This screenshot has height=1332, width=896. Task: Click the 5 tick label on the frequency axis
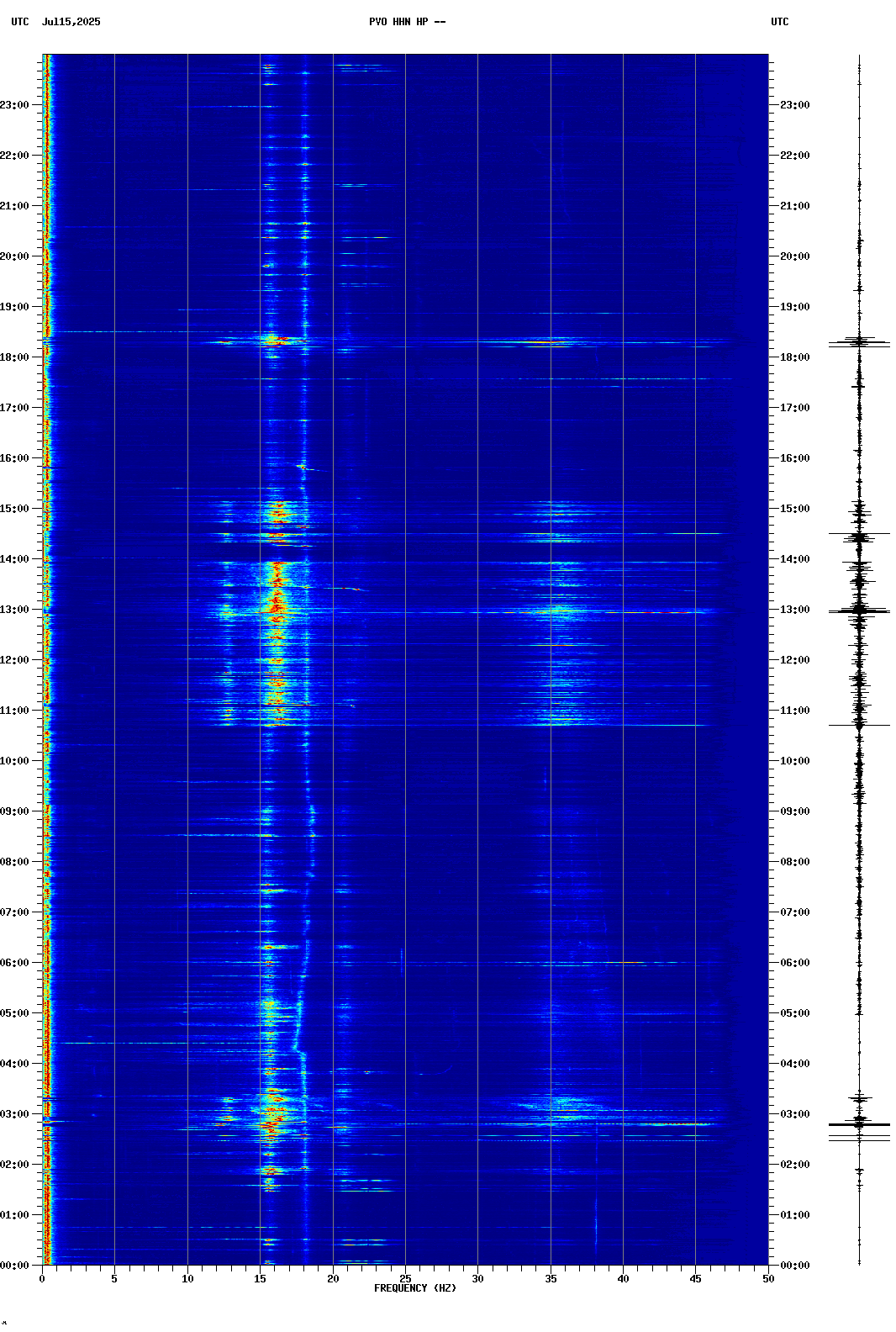click(x=114, y=1279)
